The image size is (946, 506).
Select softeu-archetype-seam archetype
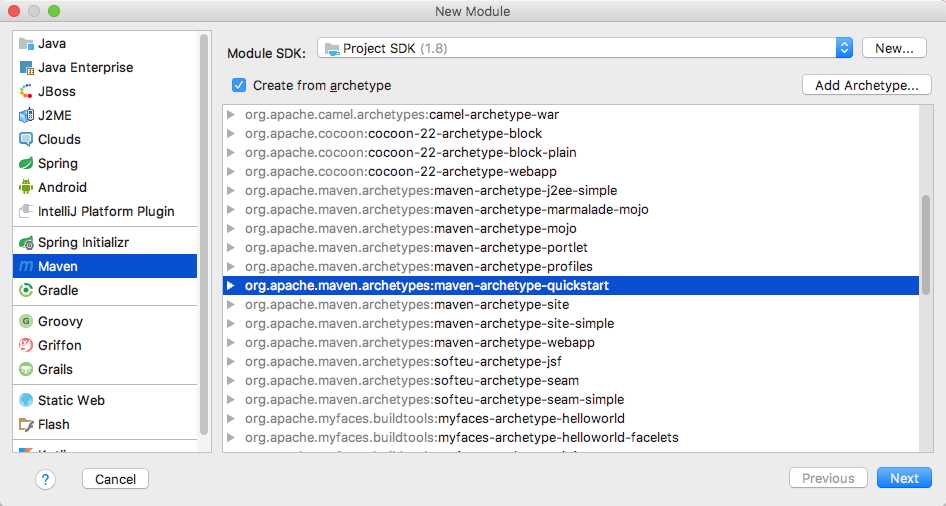(x=570, y=381)
